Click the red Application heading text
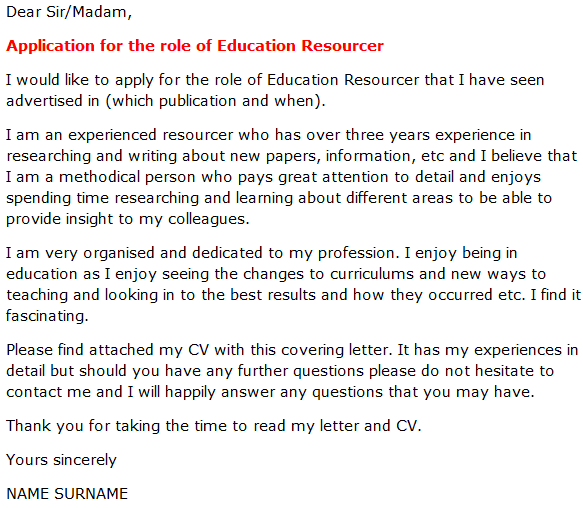This screenshot has height=508, width=583. pyautogui.click(x=195, y=46)
